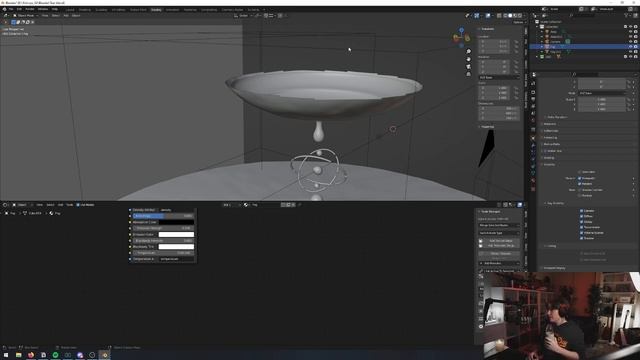This screenshot has width=640, height=360.
Task: Open the XYZ Euler rotation mode dropdown in sidebar
Action: (499, 77)
